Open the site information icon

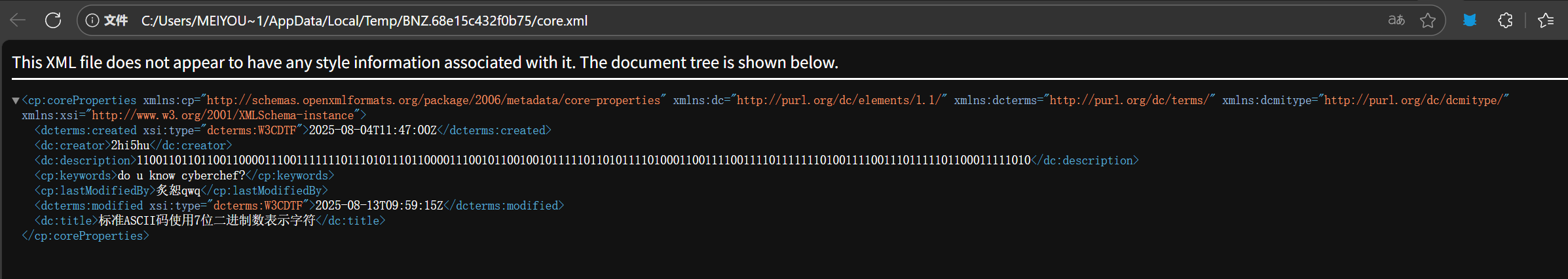92,20
